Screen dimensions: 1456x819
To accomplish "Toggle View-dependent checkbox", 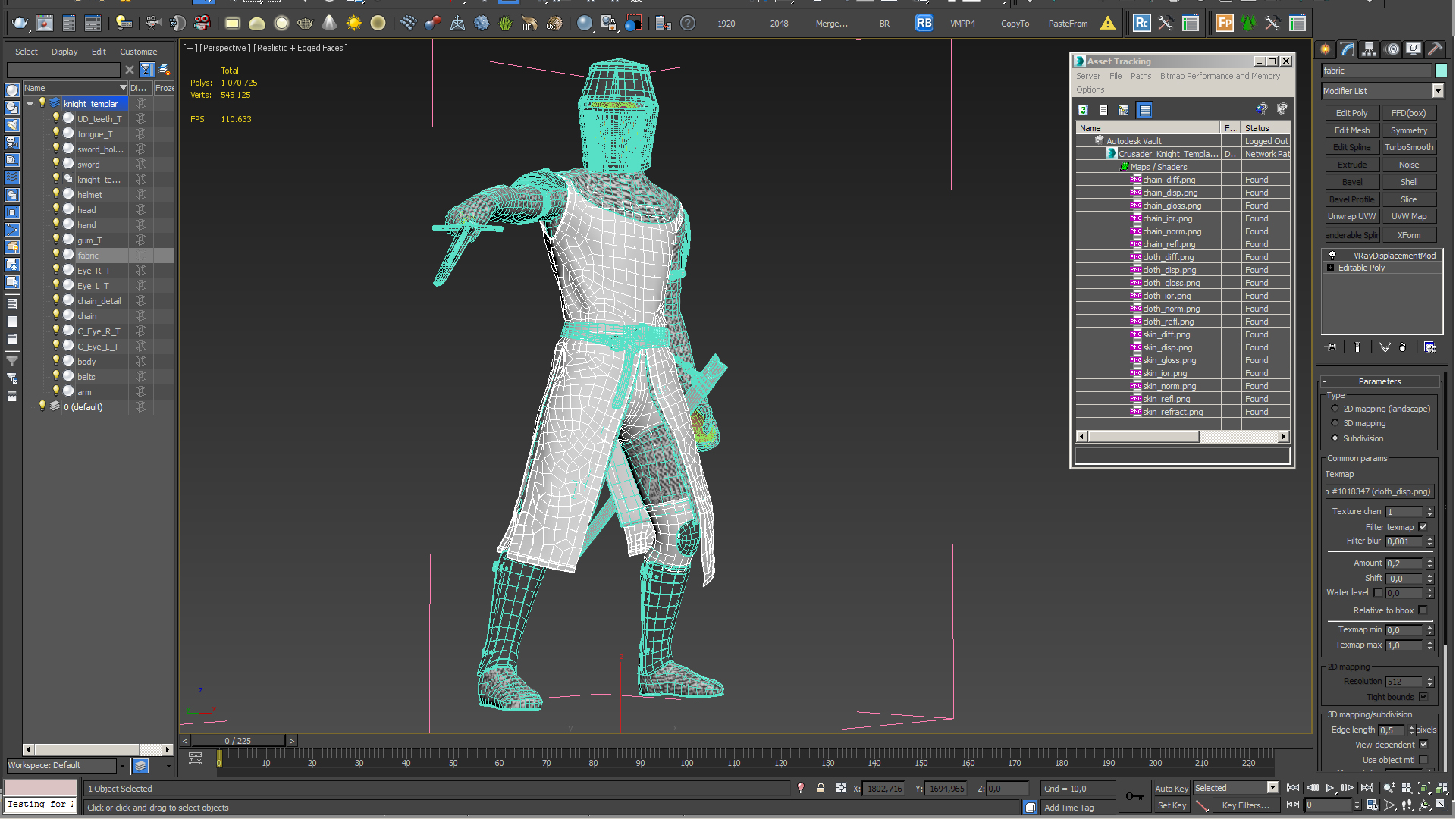I will click(x=1423, y=745).
